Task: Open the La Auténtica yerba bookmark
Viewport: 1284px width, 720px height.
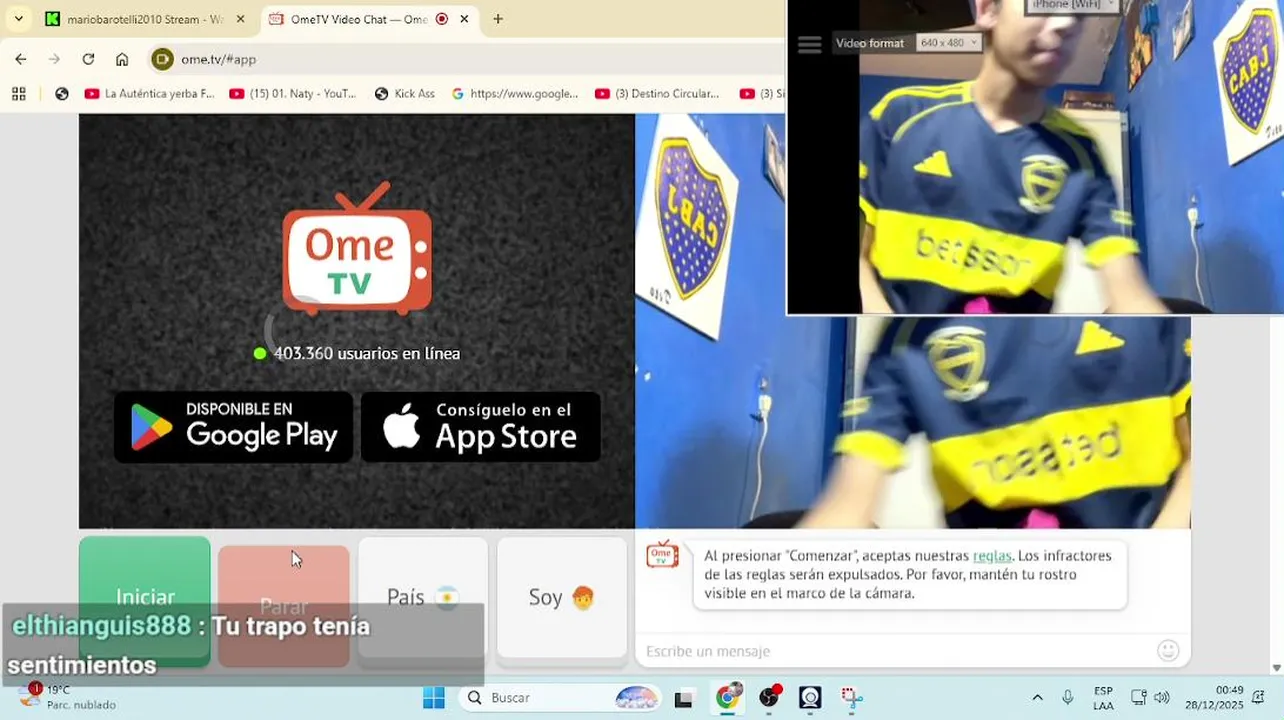Action: pos(150,93)
